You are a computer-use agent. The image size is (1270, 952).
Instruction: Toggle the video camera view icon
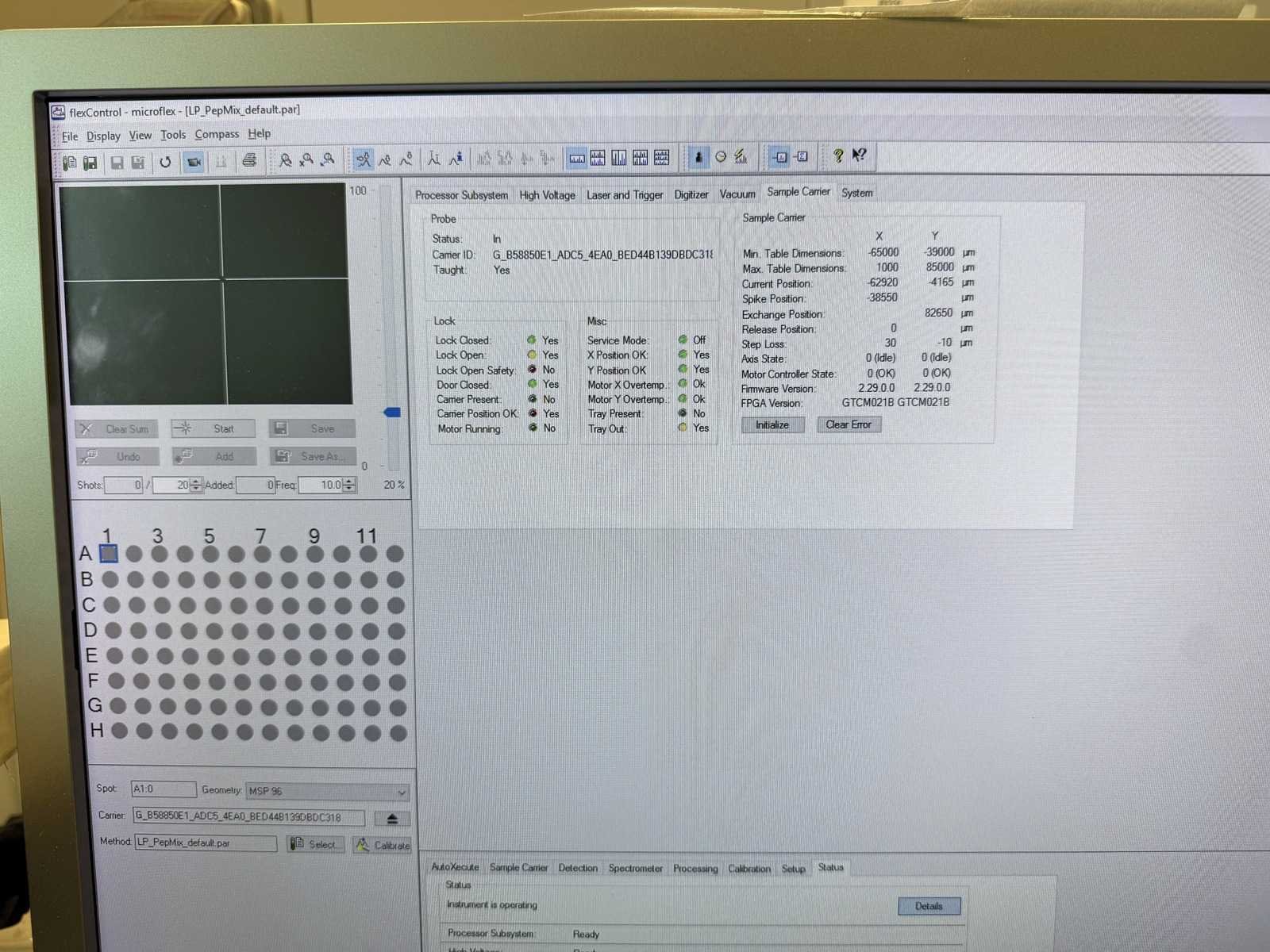coord(193,162)
